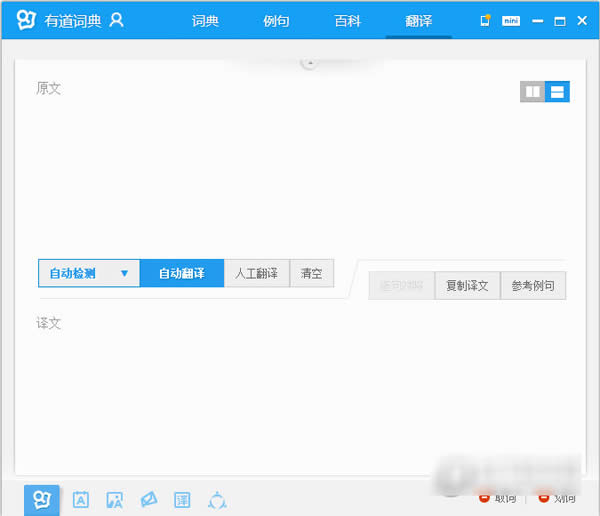
Task: Click the 复制译文 button
Action: [467, 286]
